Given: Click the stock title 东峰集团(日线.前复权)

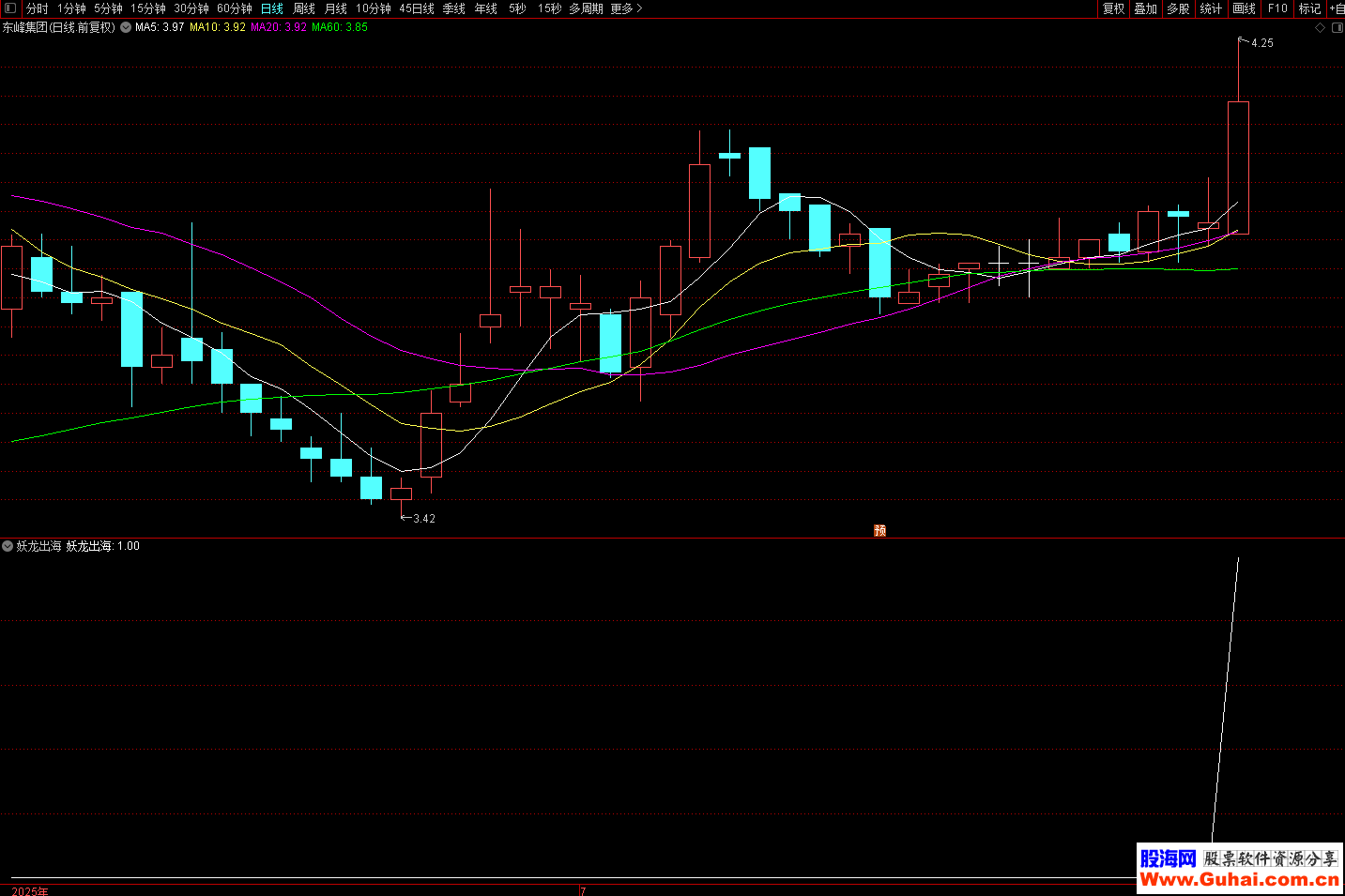Looking at the screenshot, I should 59,27.
